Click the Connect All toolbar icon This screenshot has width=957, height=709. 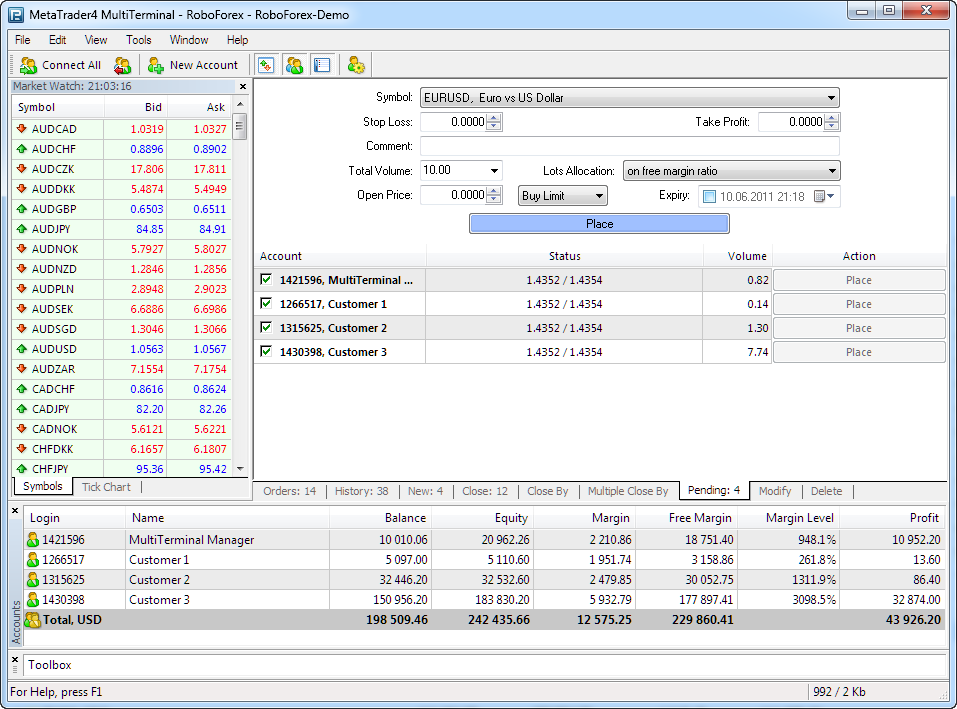pyautogui.click(x=28, y=65)
